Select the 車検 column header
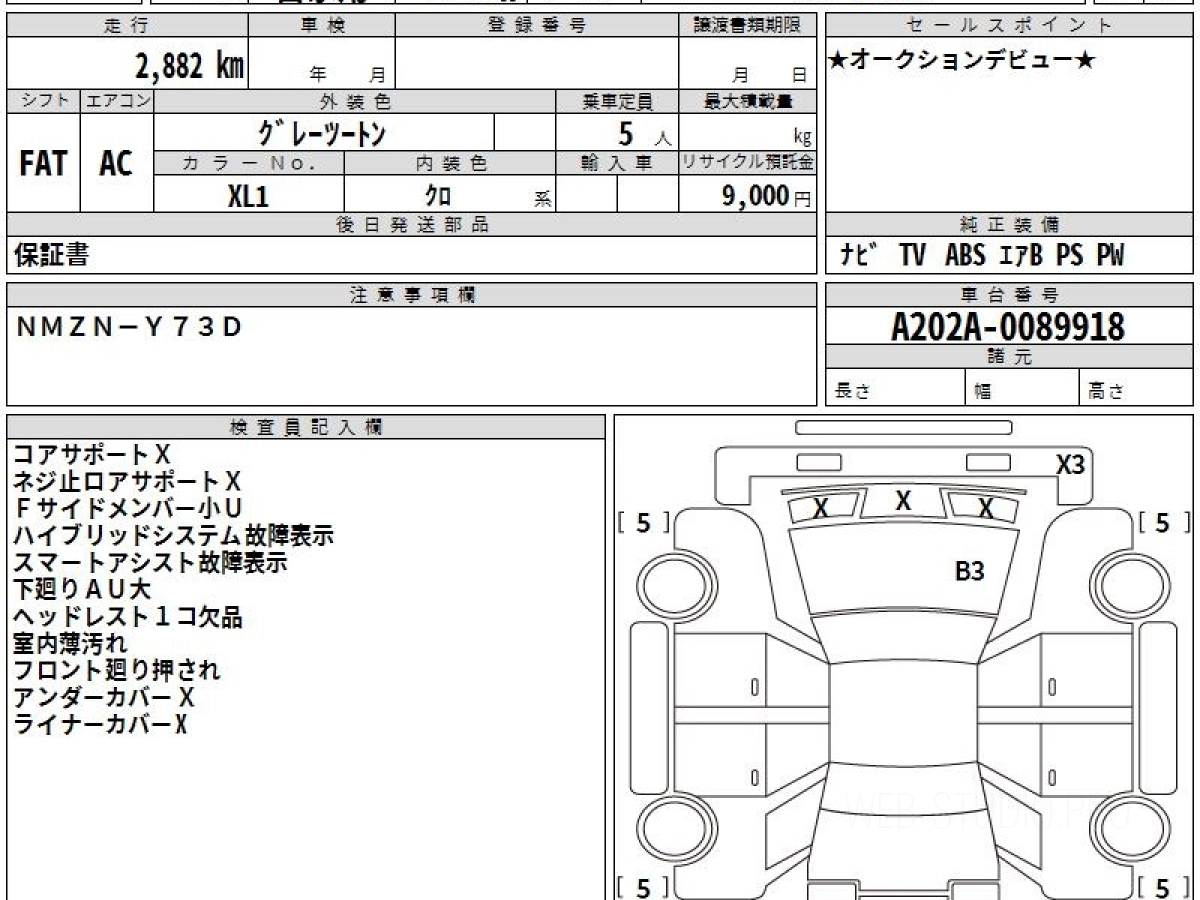The width and height of the screenshot is (1200, 900). [x=322, y=26]
